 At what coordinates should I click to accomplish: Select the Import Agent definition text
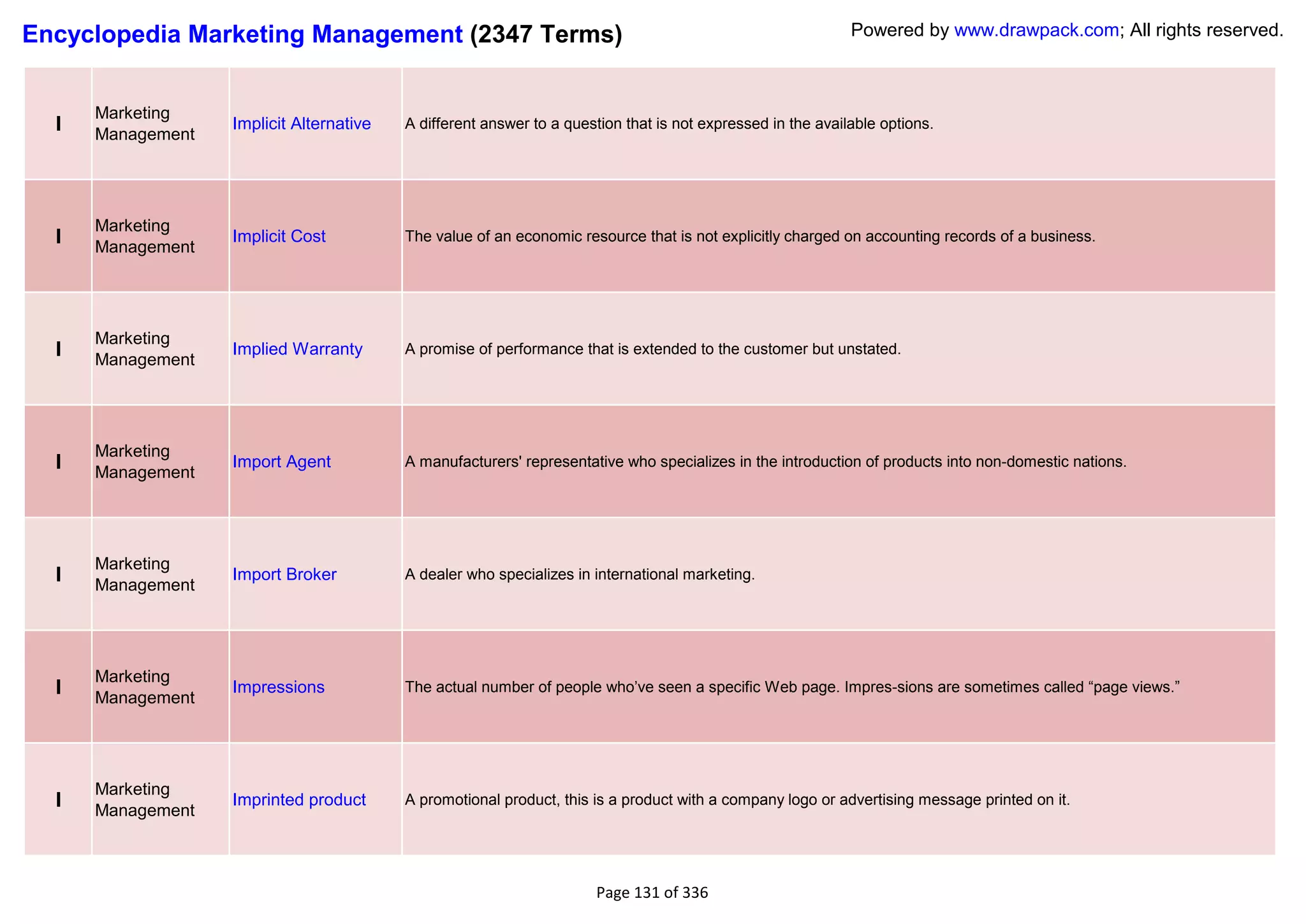click(766, 462)
